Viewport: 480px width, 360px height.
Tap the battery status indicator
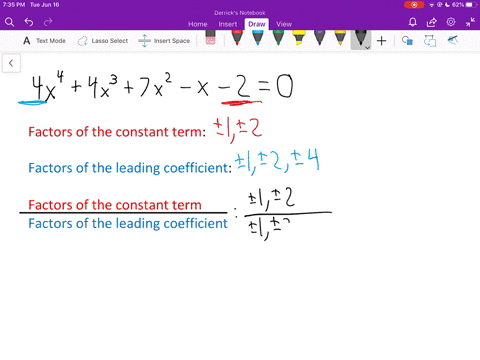click(465, 5)
